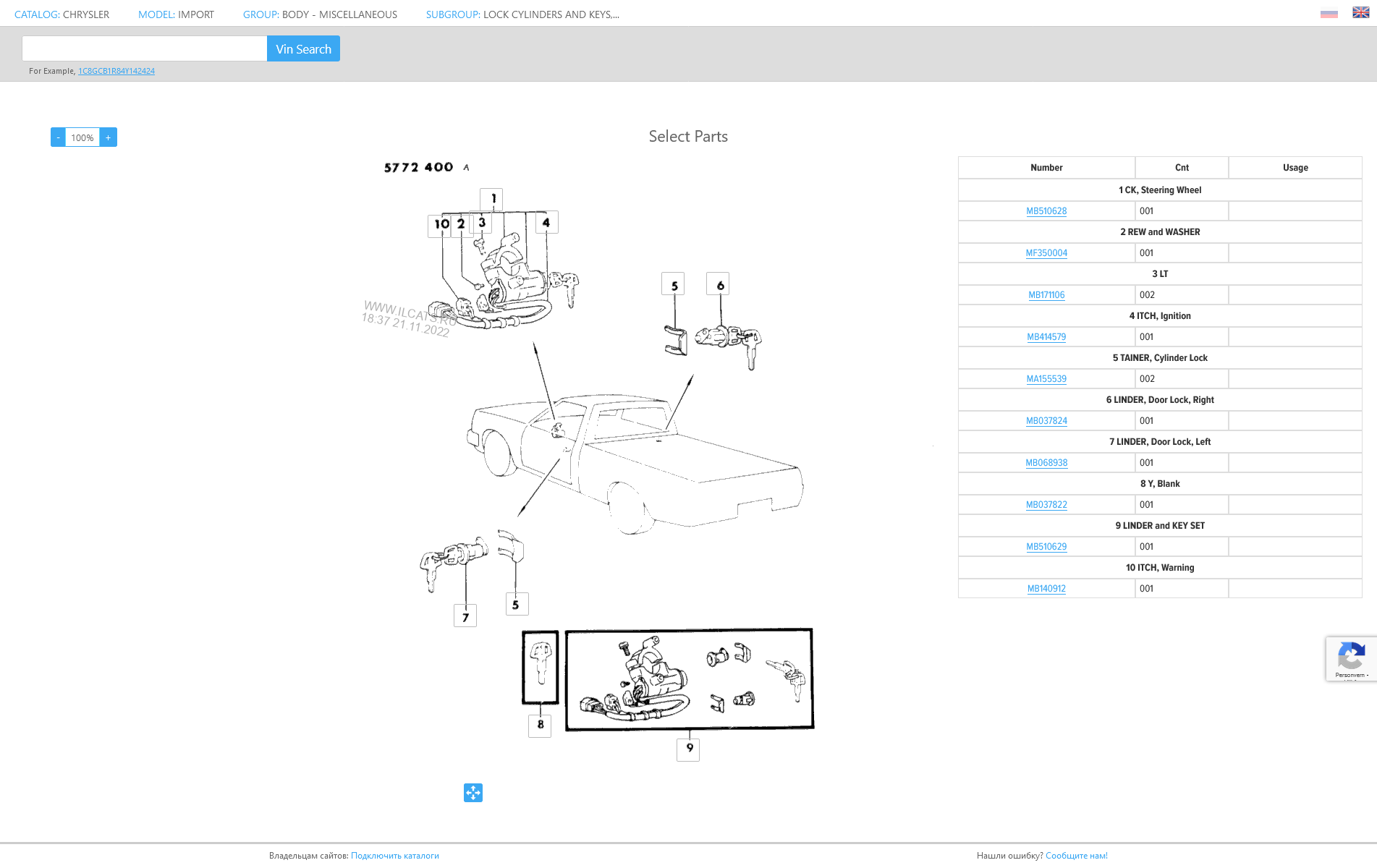Open part number MB414579 ignition switch link
1377x868 pixels.
click(1046, 337)
